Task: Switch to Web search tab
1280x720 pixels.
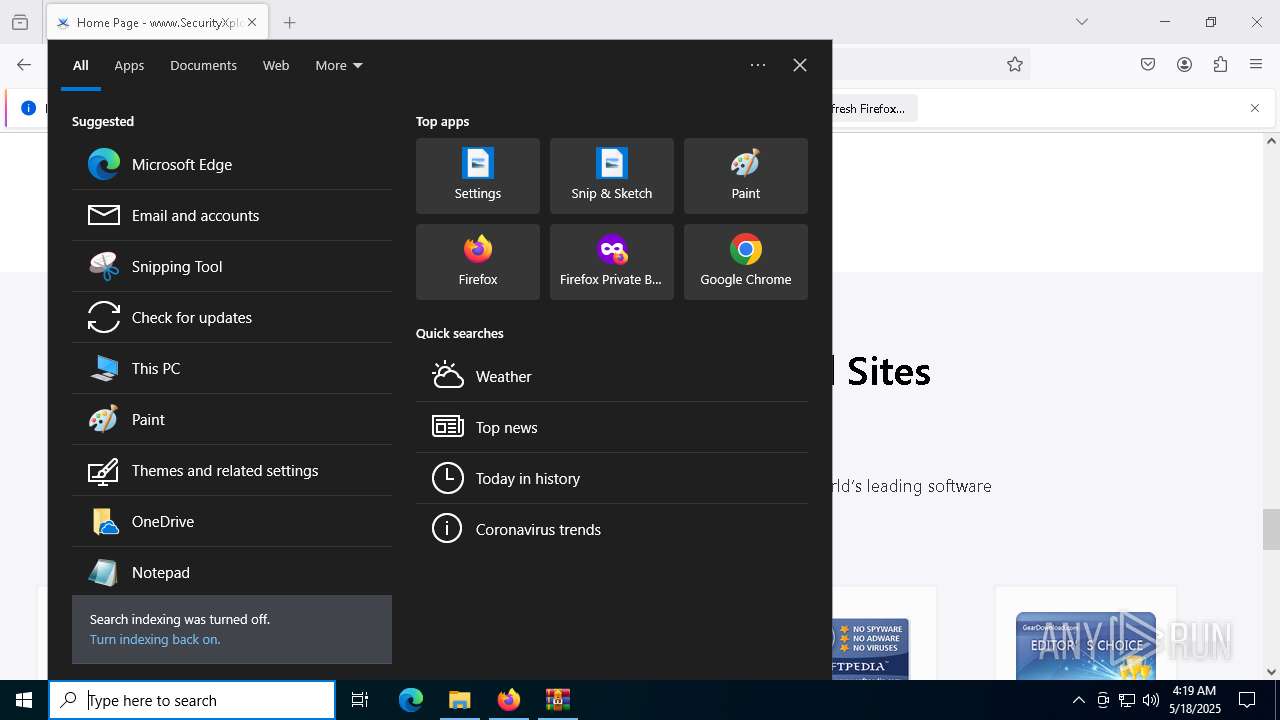Action: coord(276,65)
